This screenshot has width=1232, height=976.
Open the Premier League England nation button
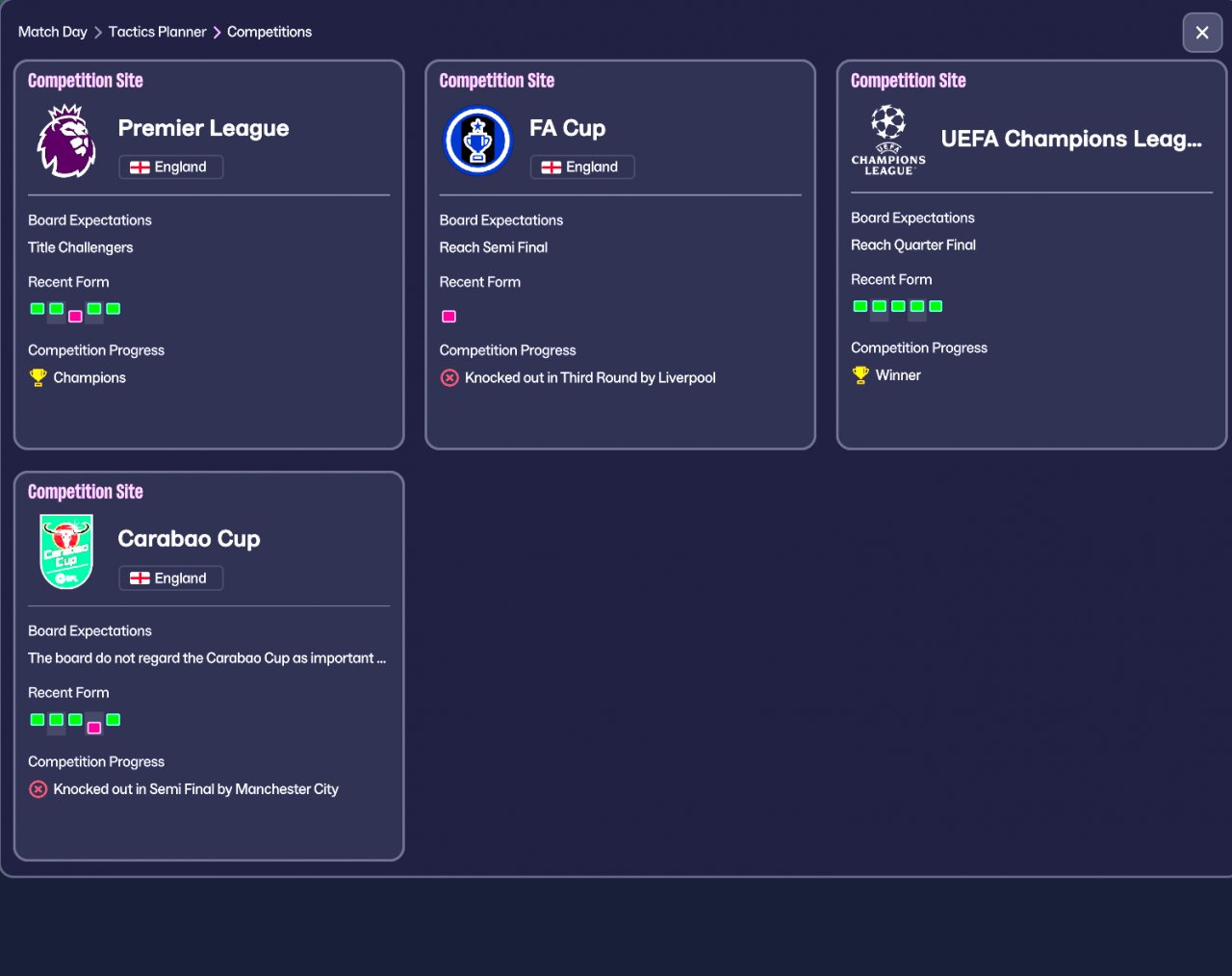(x=170, y=167)
